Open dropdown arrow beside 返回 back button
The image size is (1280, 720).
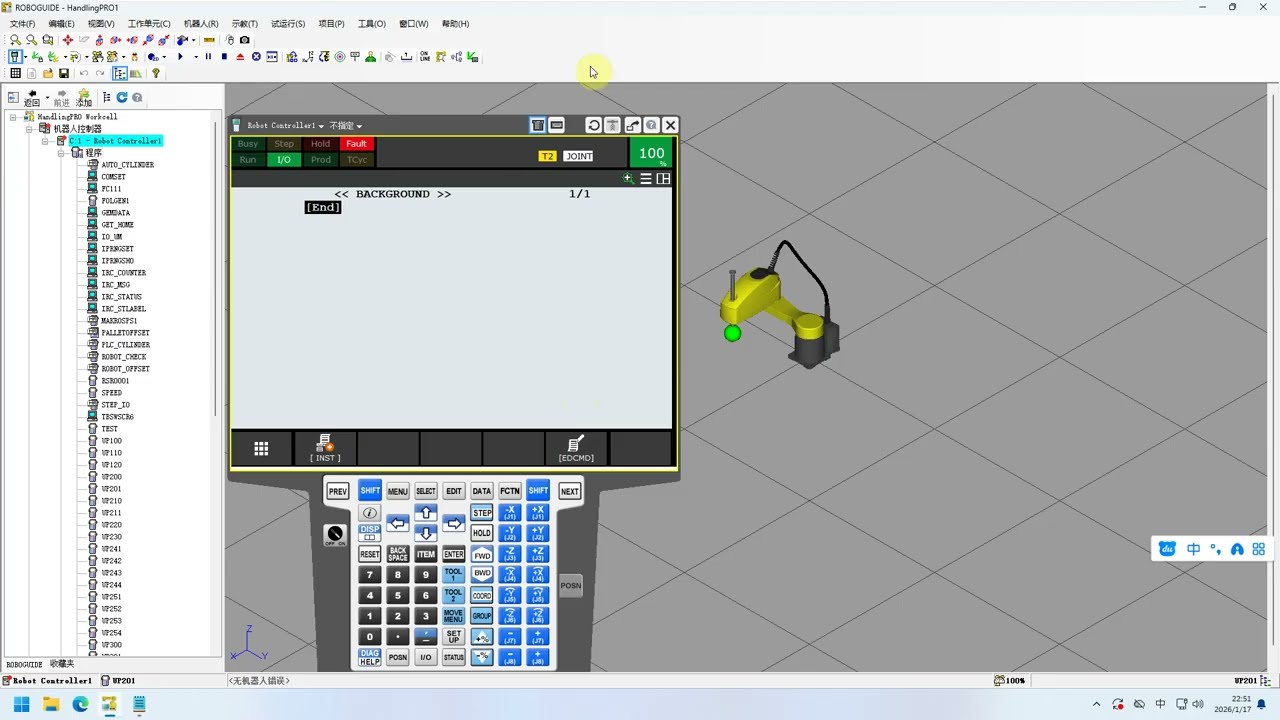(x=46, y=97)
